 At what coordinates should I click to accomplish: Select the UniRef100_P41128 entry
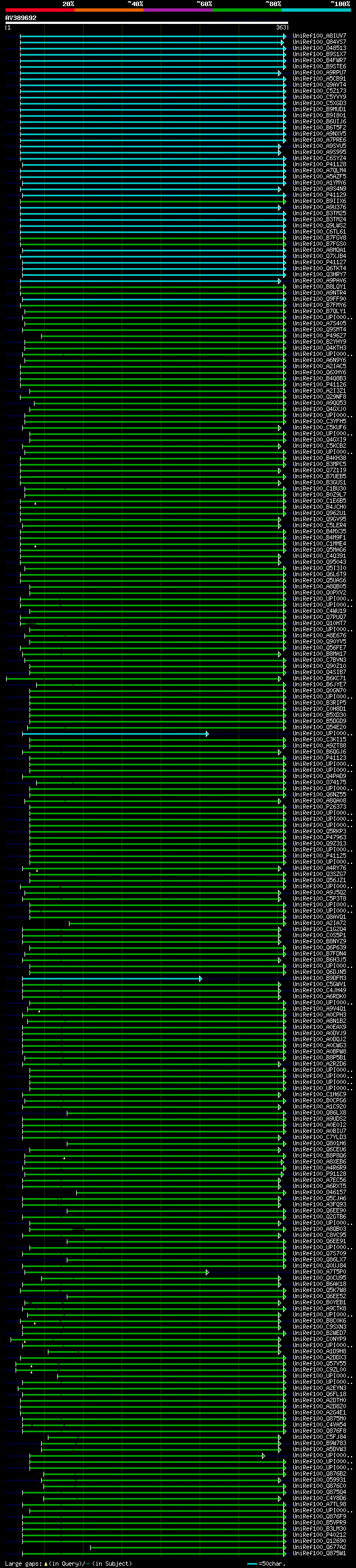click(x=319, y=164)
